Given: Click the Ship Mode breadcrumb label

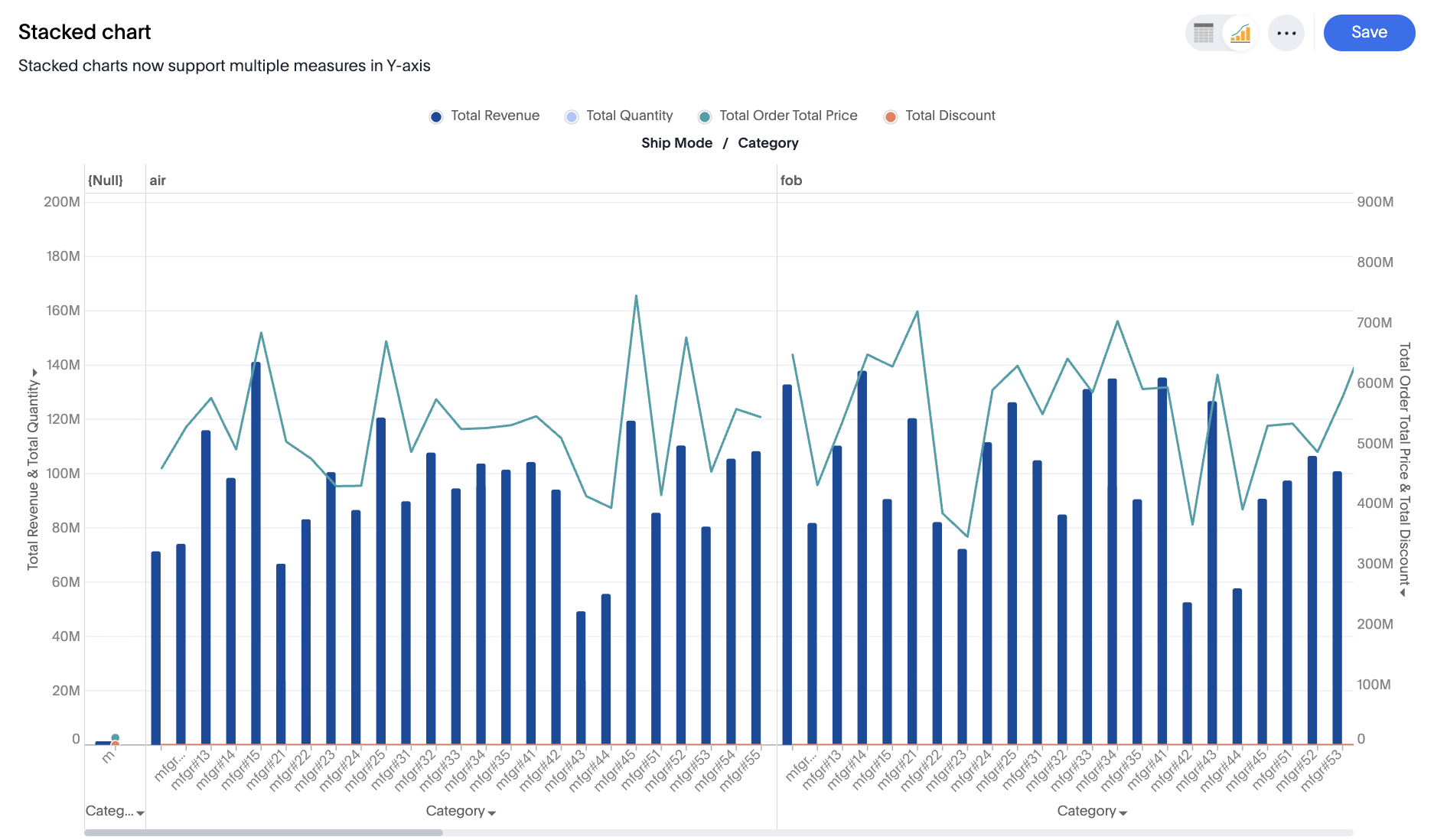Looking at the screenshot, I should 676,143.
